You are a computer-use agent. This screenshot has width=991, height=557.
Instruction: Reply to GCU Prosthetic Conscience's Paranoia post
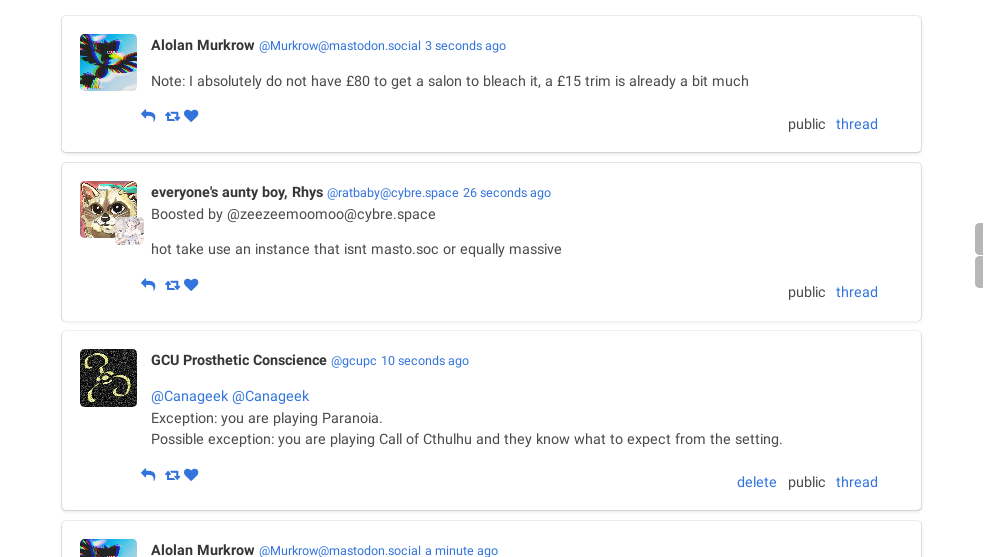coord(148,475)
